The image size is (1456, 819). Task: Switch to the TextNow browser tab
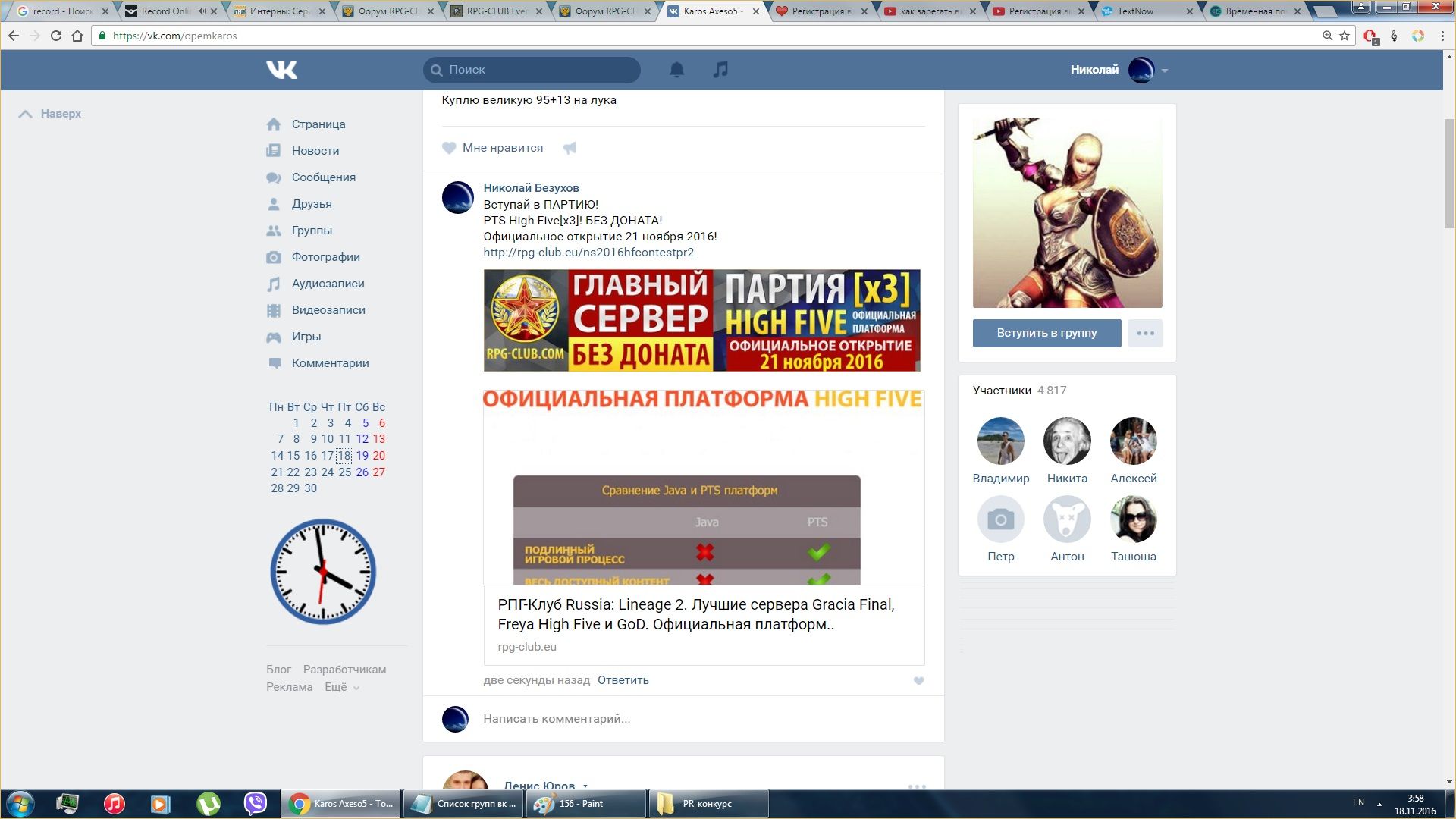1135,11
